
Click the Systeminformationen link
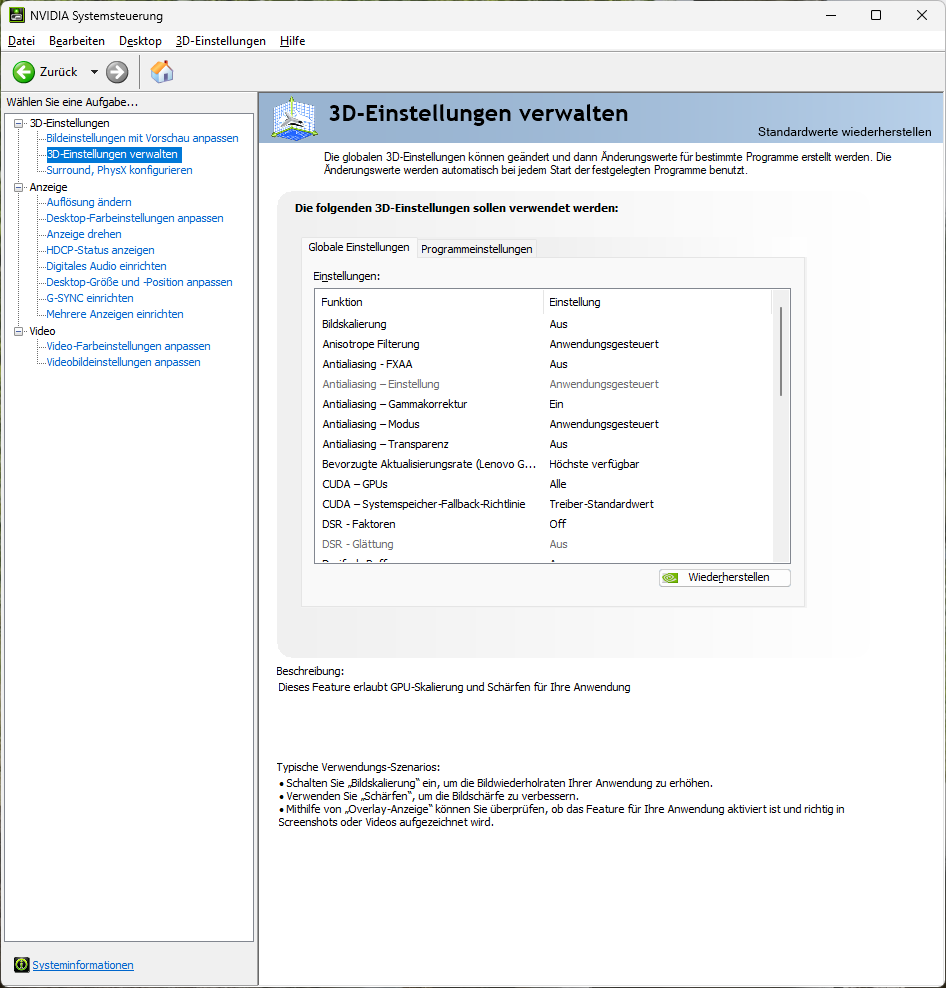[83, 965]
